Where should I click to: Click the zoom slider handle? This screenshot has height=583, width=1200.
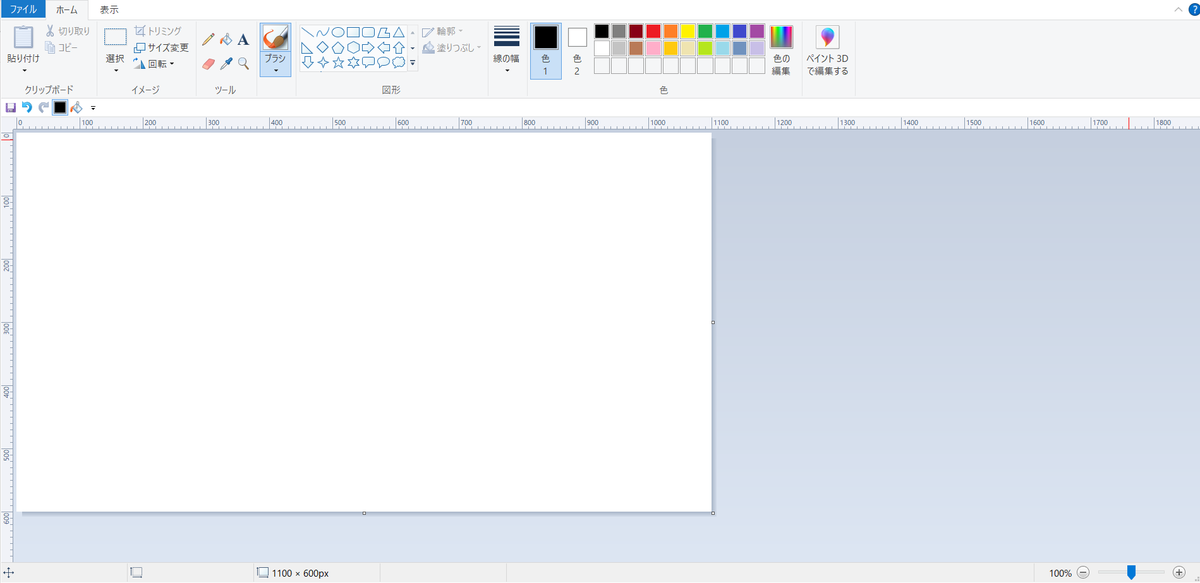(1131, 573)
